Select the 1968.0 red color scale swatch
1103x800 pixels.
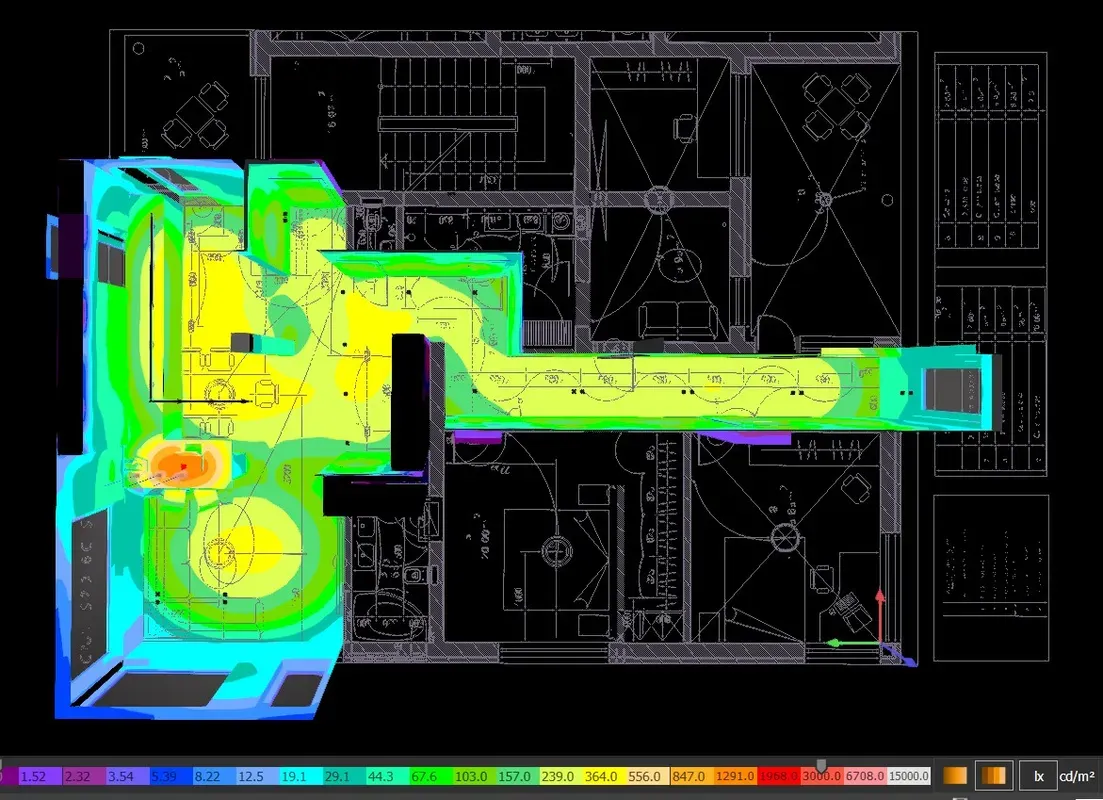tap(780, 776)
